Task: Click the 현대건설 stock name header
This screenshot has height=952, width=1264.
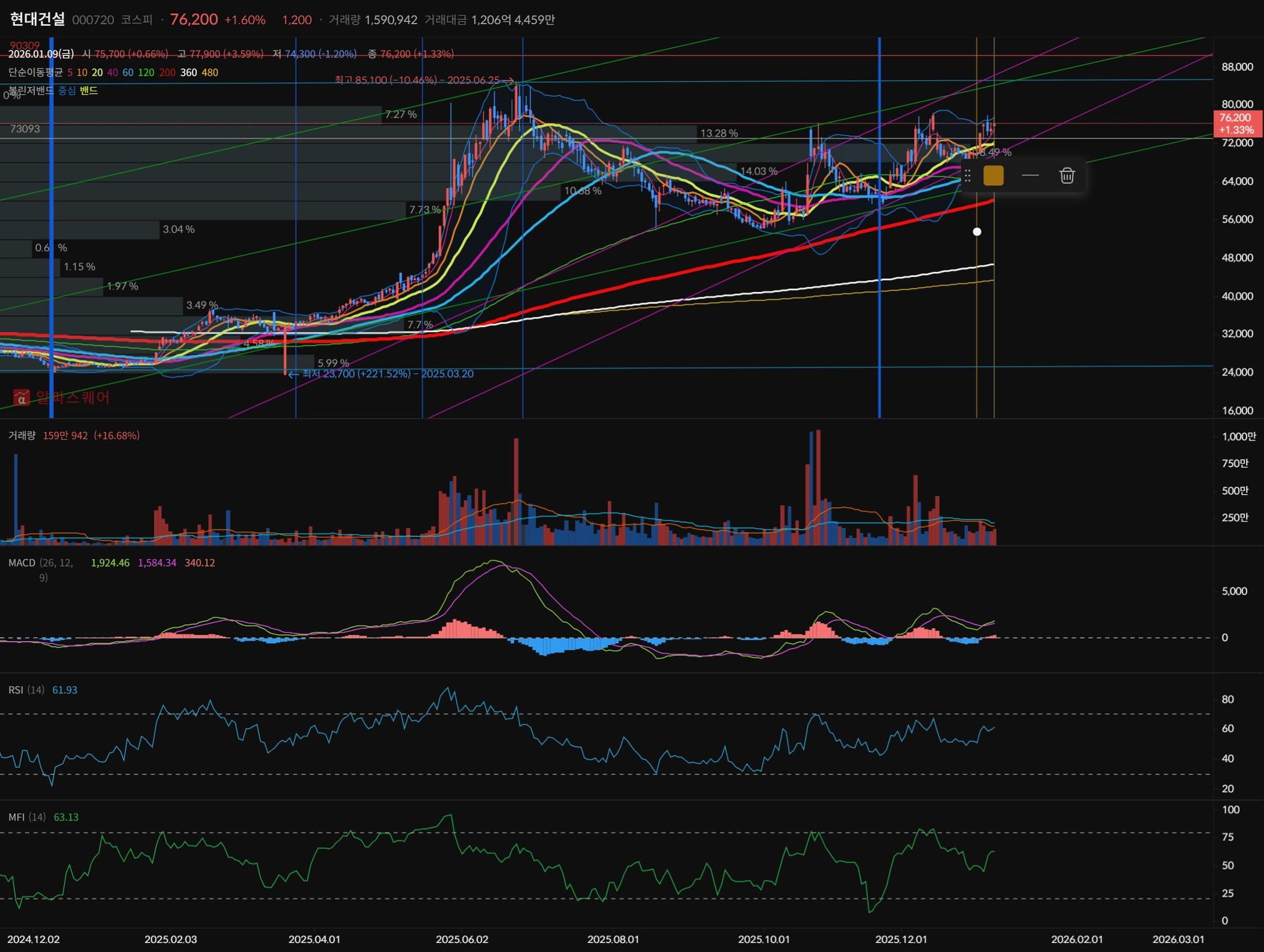Action: click(37, 19)
